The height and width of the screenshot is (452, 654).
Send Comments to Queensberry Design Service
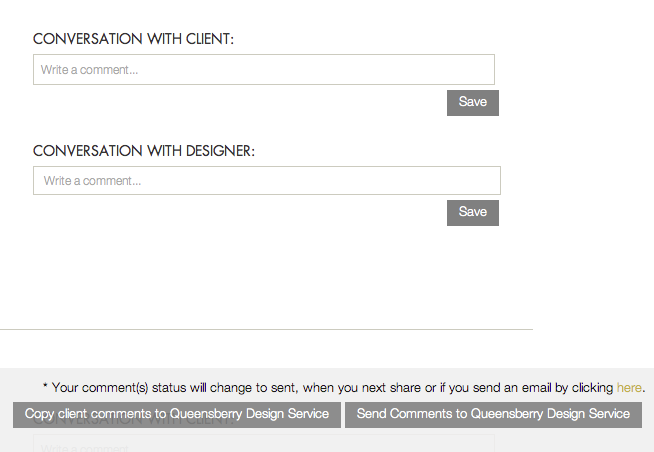[493, 414]
